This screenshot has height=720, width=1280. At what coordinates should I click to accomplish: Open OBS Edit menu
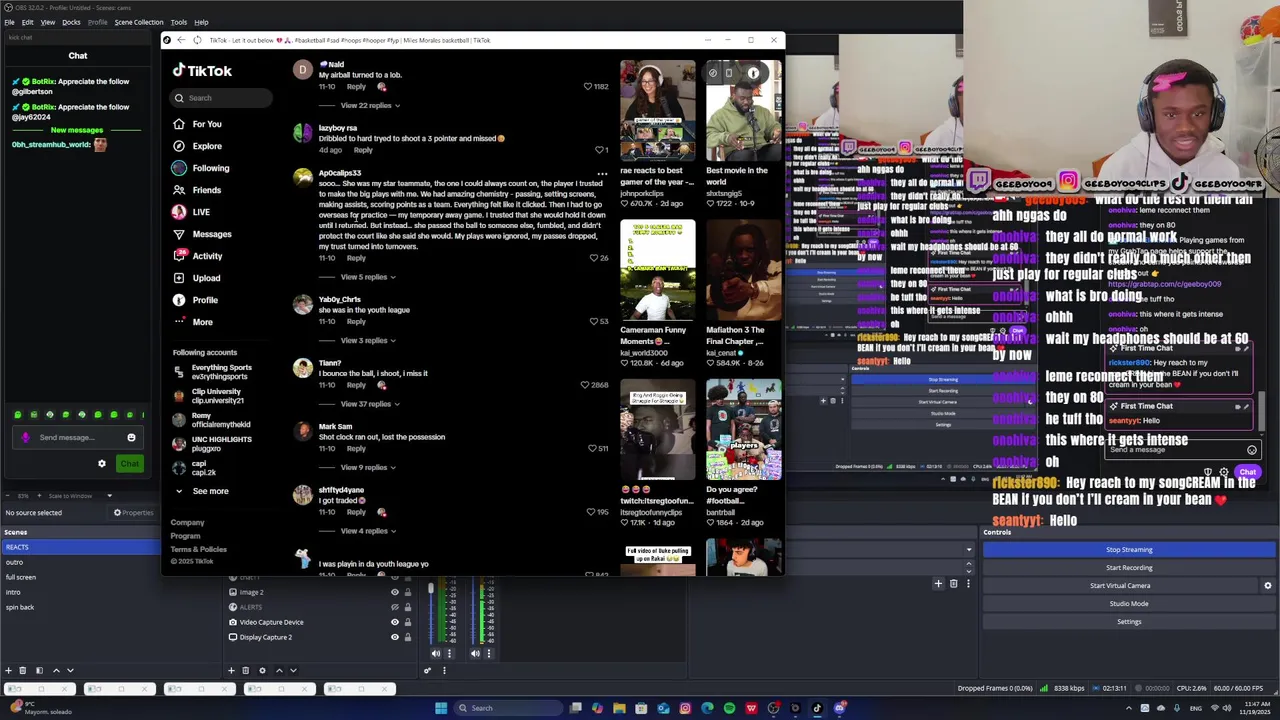coord(27,22)
